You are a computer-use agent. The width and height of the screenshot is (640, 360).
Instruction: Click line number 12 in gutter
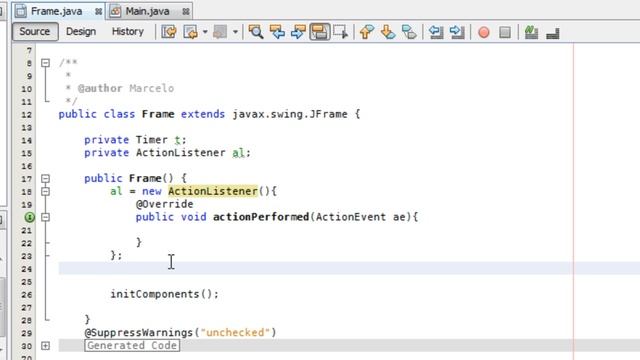pos(27,115)
